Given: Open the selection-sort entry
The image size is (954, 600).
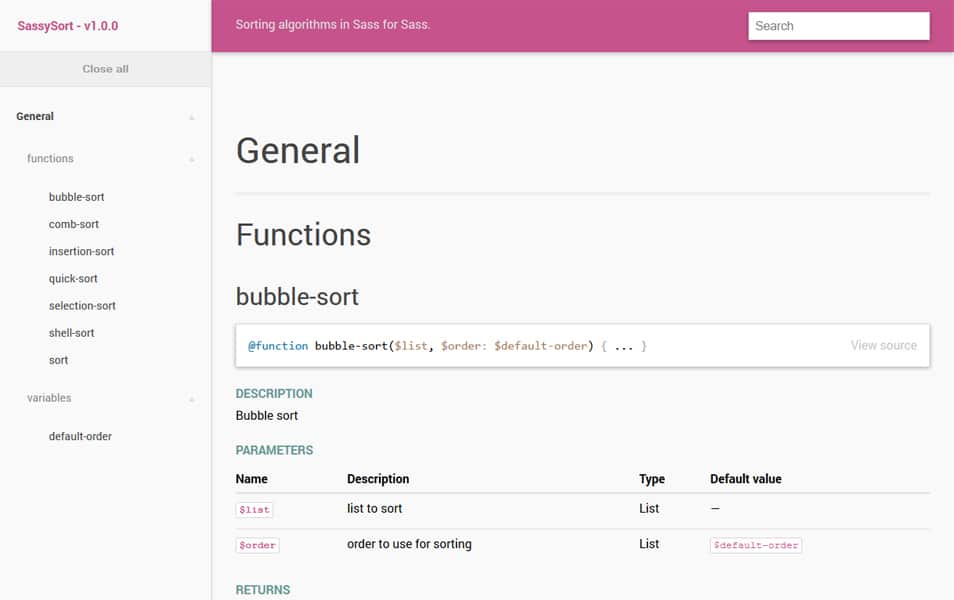Looking at the screenshot, I should (x=82, y=305).
